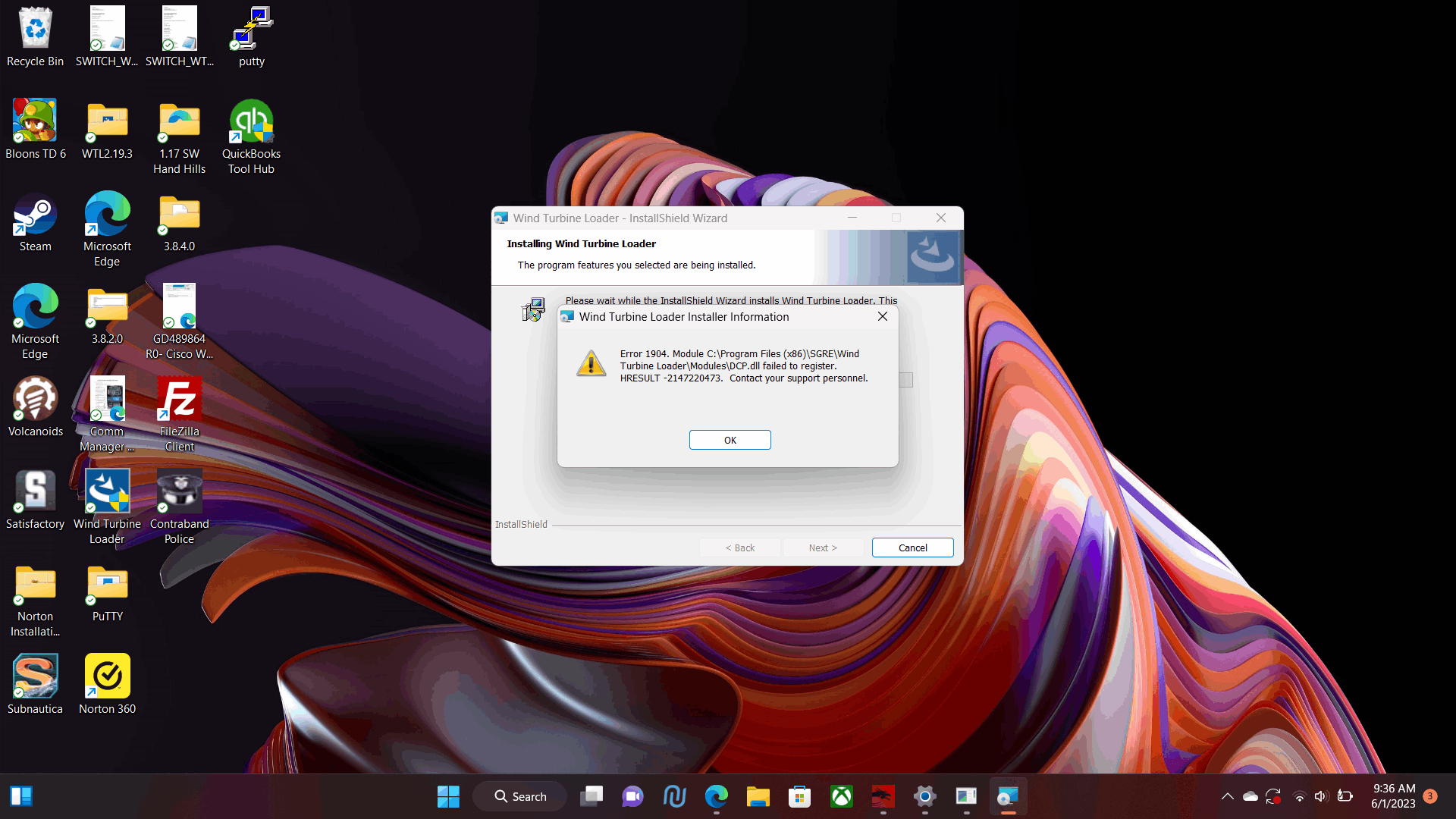This screenshot has height=819, width=1456.
Task: Select the Volcanoids desktop icon
Action: (35, 406)
